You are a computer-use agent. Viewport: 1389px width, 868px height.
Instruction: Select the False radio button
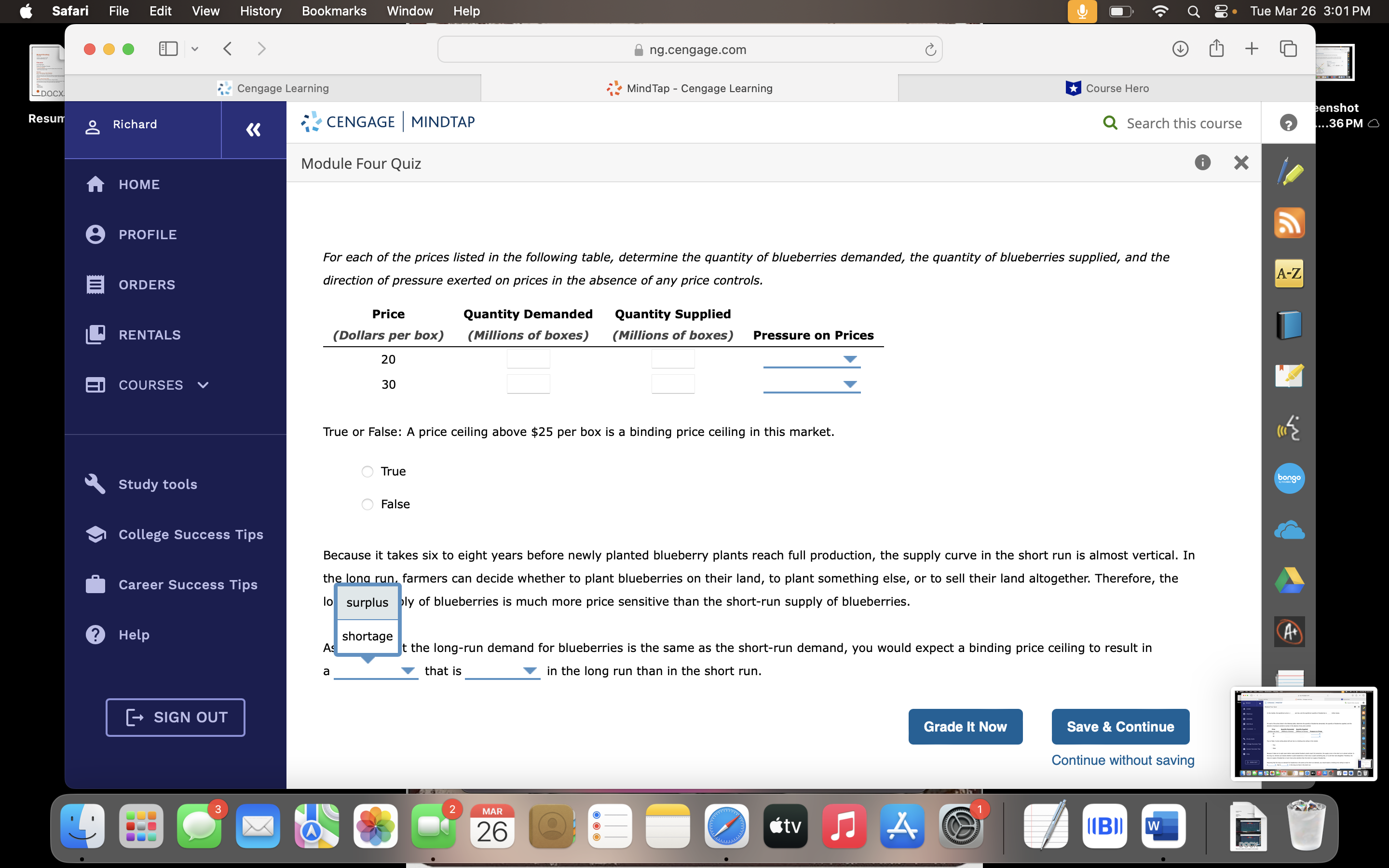tap(368, 504)
